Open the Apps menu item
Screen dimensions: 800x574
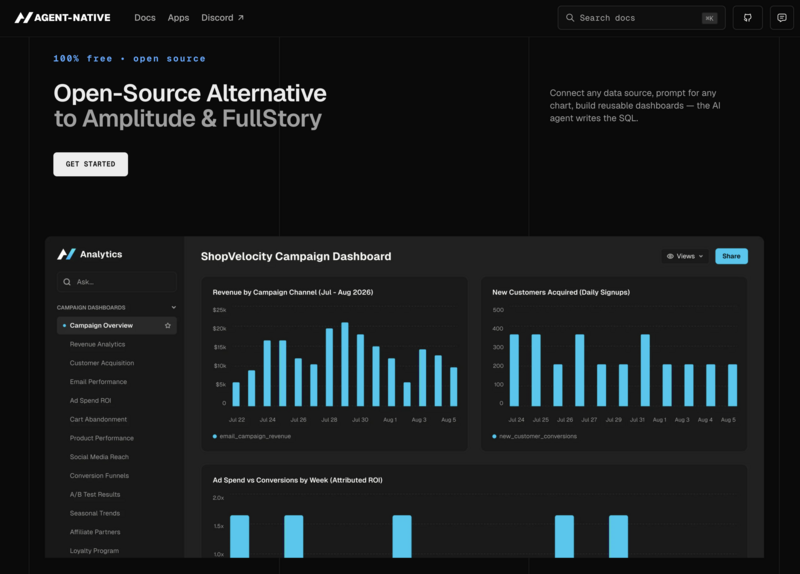click(x=179, y=18)
